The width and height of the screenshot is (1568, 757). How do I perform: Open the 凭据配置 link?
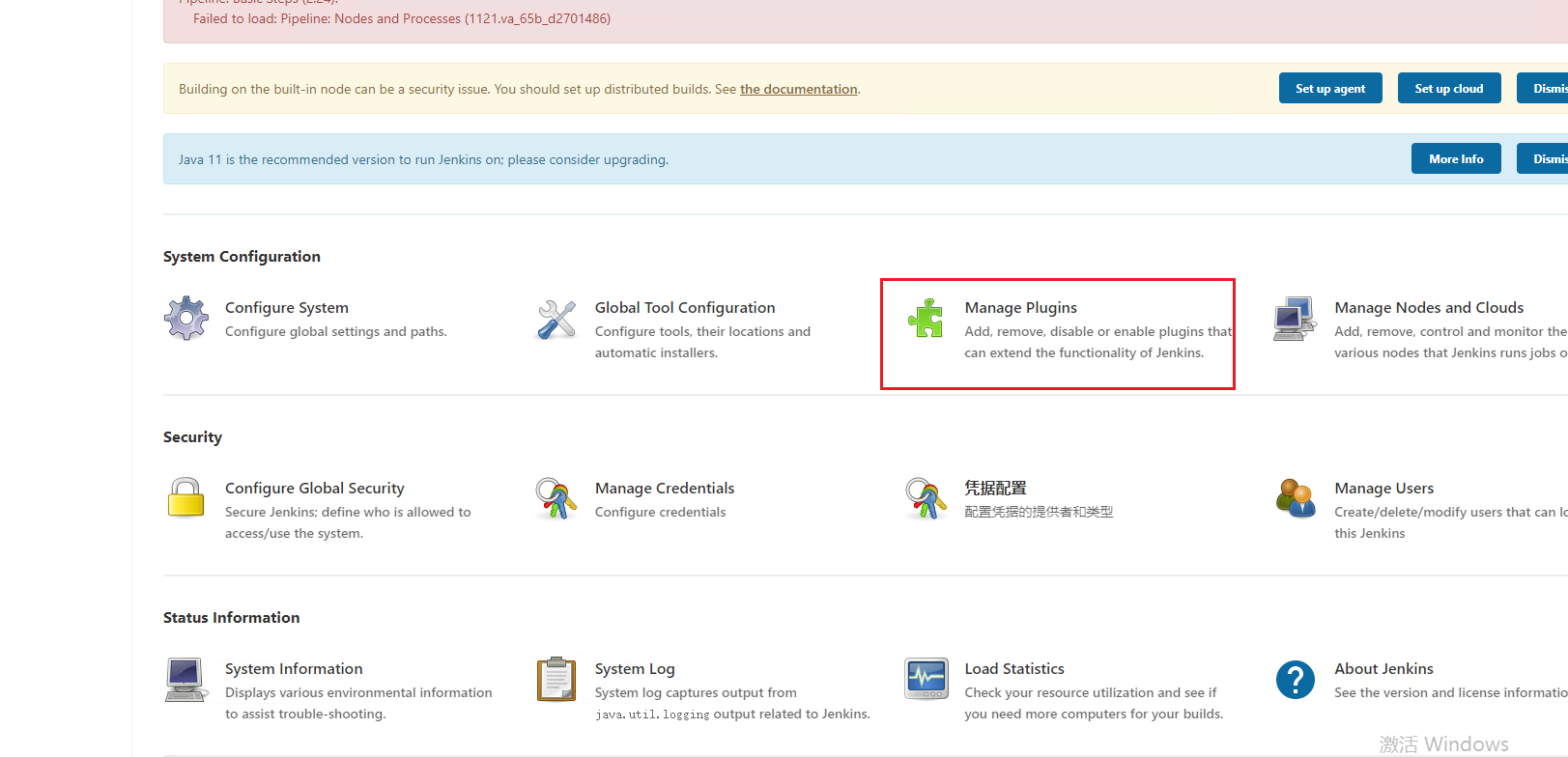(x=995, y=488)
